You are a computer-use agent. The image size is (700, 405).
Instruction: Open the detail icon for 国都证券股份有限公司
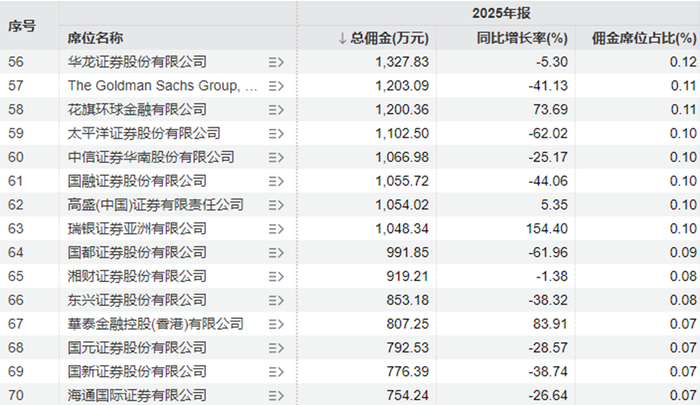point(277,252)
